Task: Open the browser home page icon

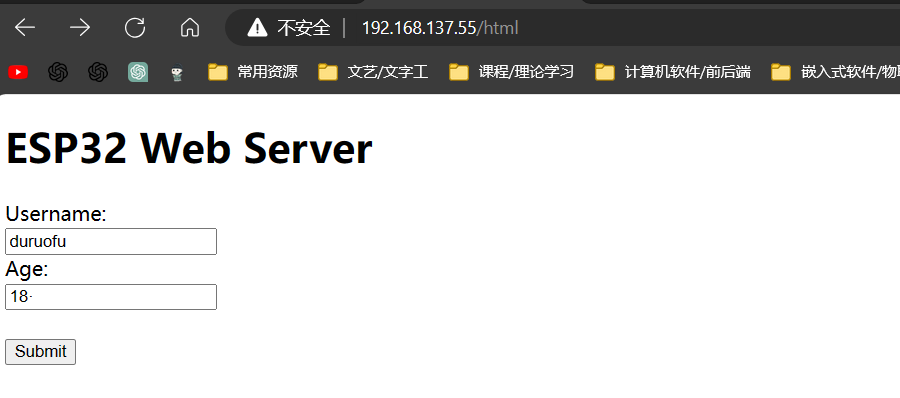Action: (190, 27)
